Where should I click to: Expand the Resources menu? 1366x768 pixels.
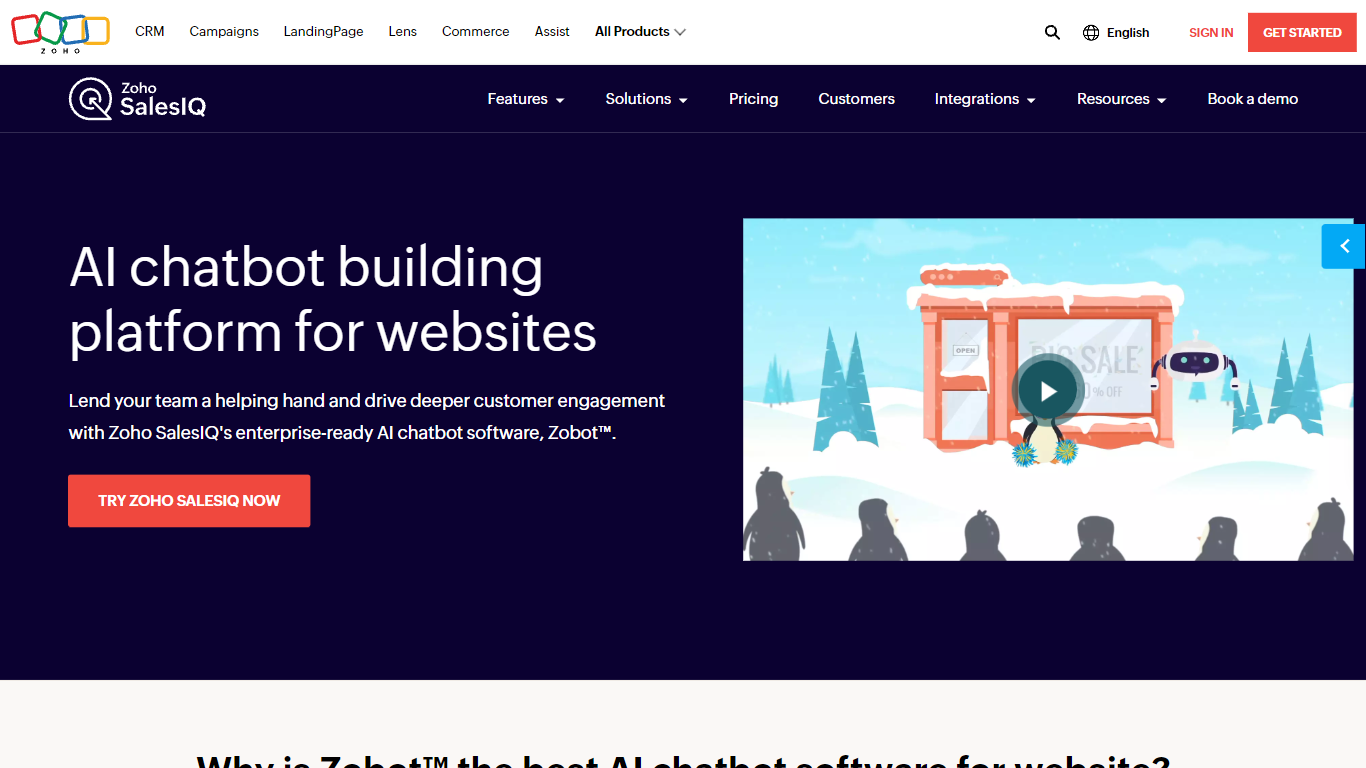(1121, 99)
